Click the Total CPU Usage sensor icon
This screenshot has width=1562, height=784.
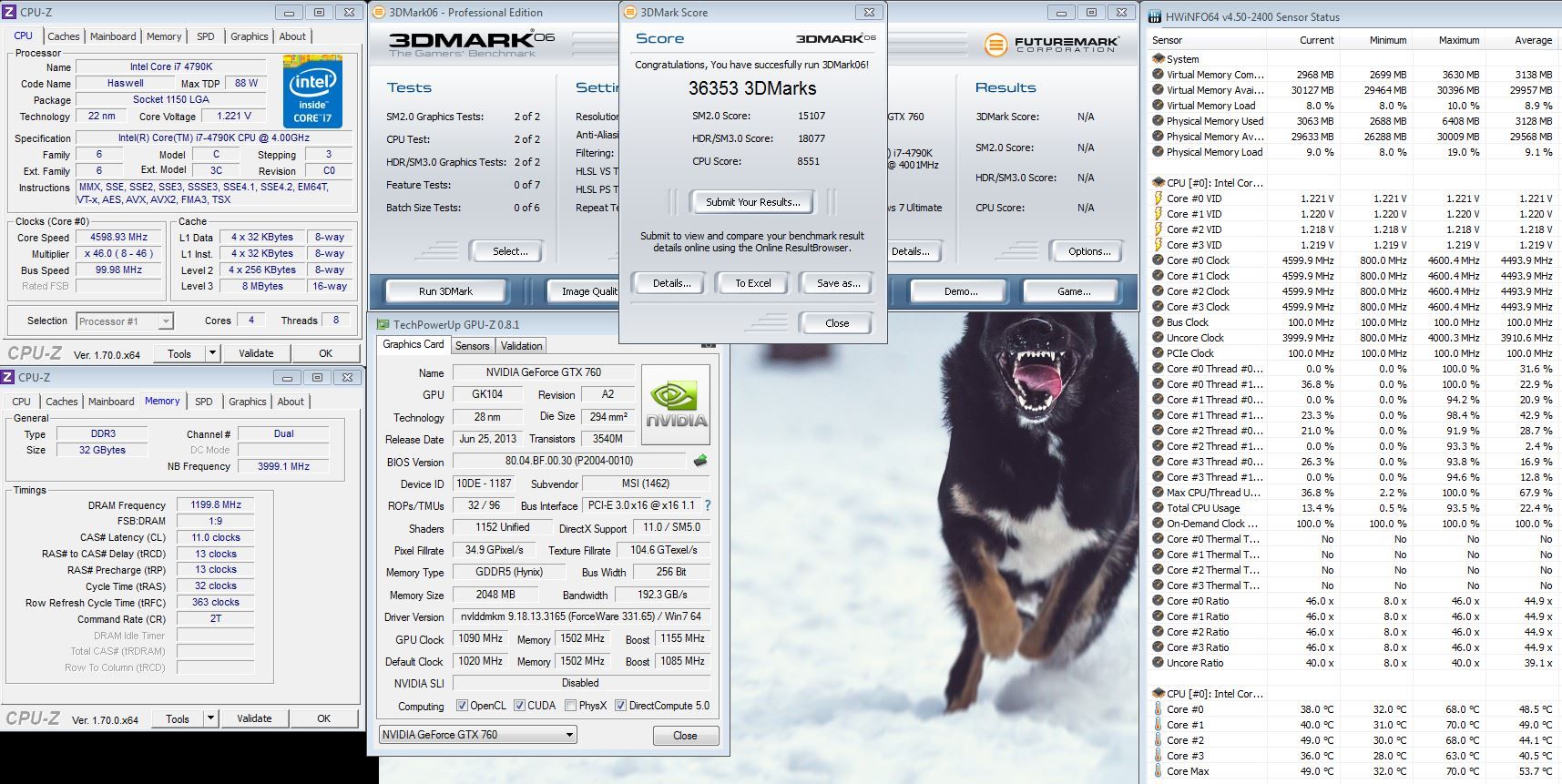click(1159, 508)
